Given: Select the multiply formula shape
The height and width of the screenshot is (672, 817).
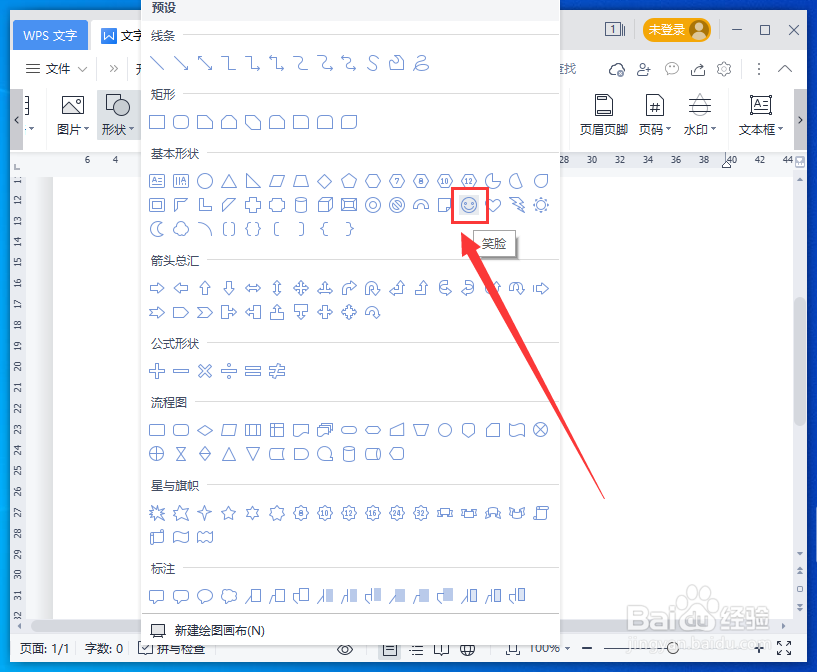Looking at the screenshot, I should pos(205,371).
